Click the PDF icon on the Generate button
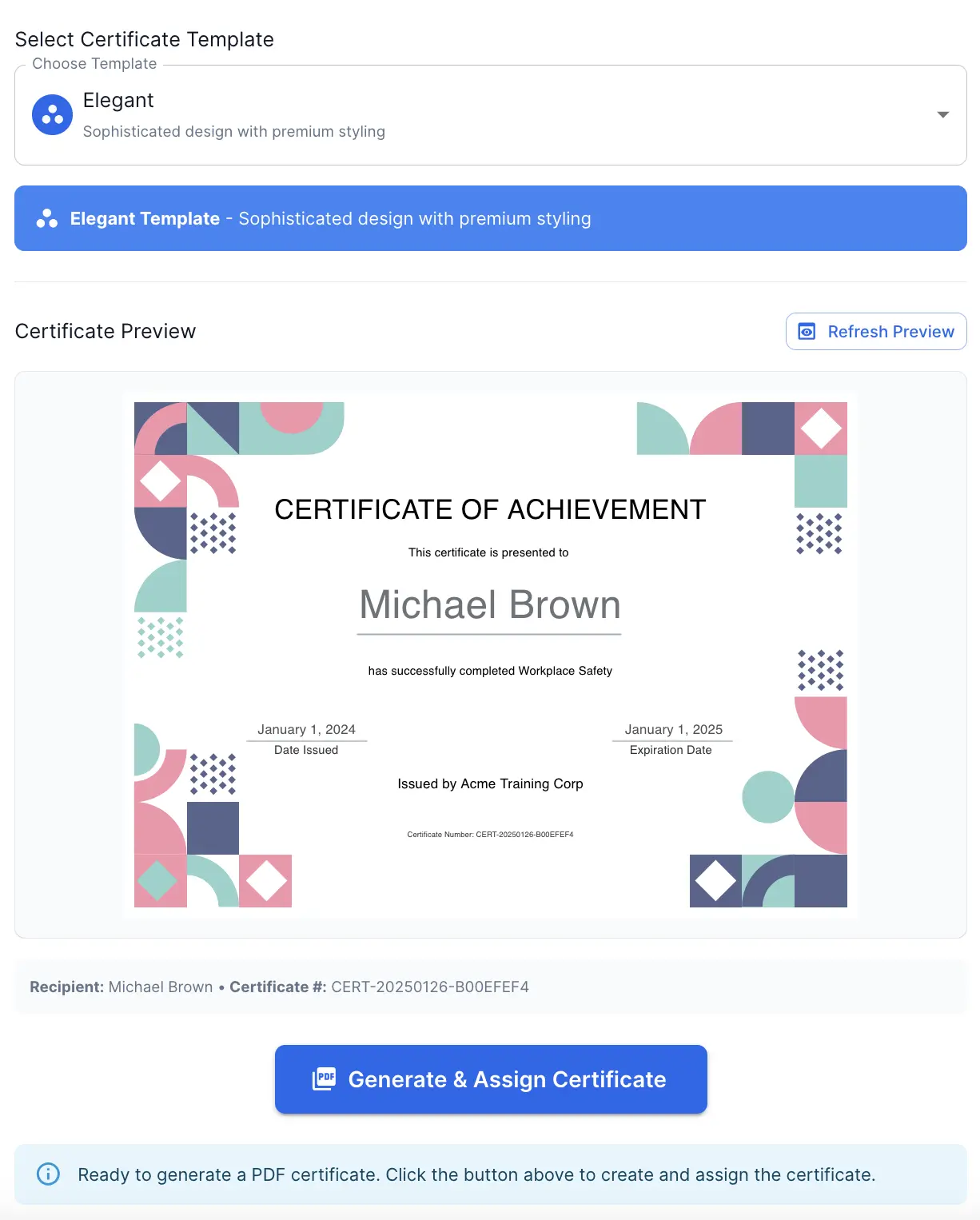The width and height of the screenshot is (980, 1220). (324, 1078)
